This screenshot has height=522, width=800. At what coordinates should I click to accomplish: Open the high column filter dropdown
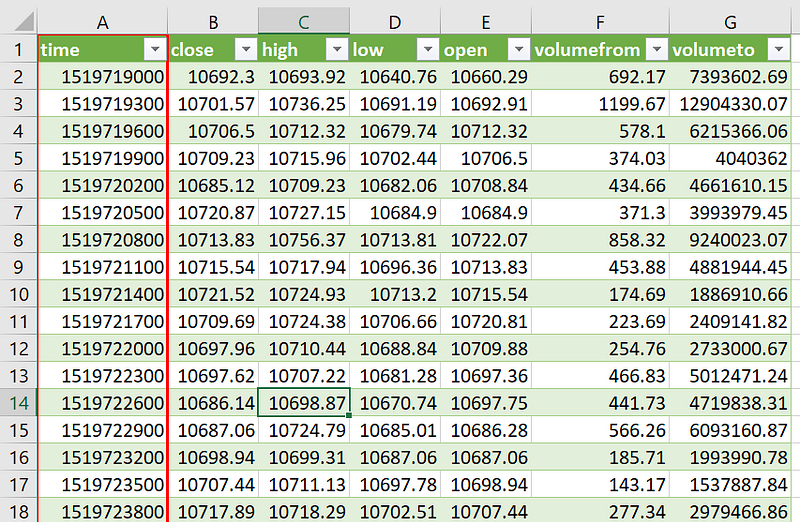[337, 49]
